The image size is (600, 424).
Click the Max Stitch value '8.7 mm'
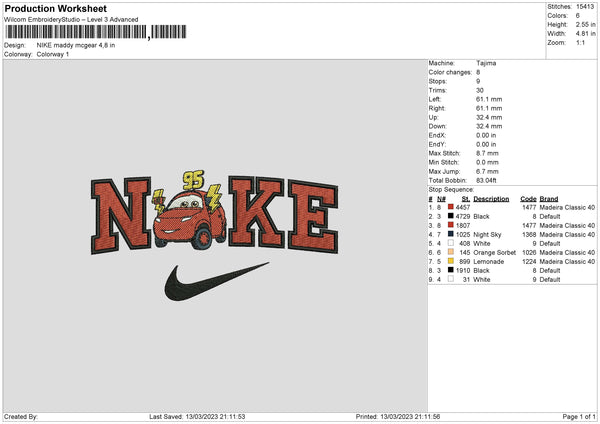487,153
